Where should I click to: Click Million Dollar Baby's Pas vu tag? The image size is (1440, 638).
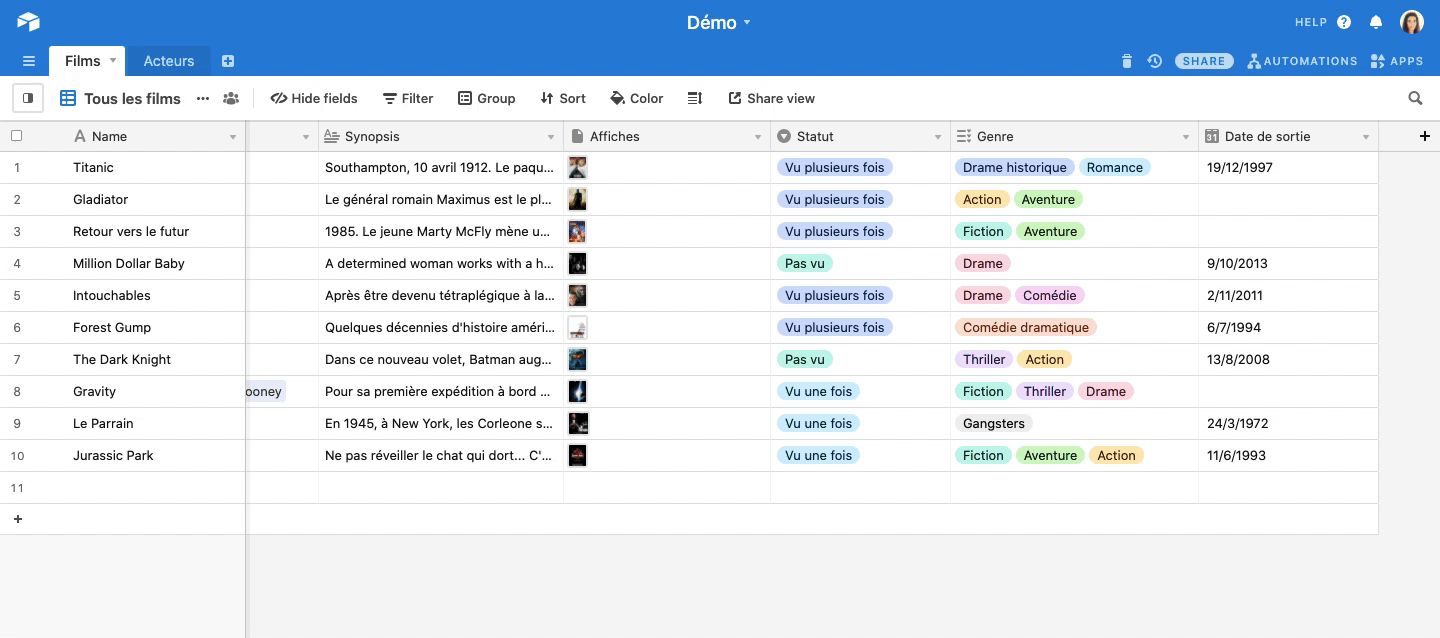pos(805,263)
